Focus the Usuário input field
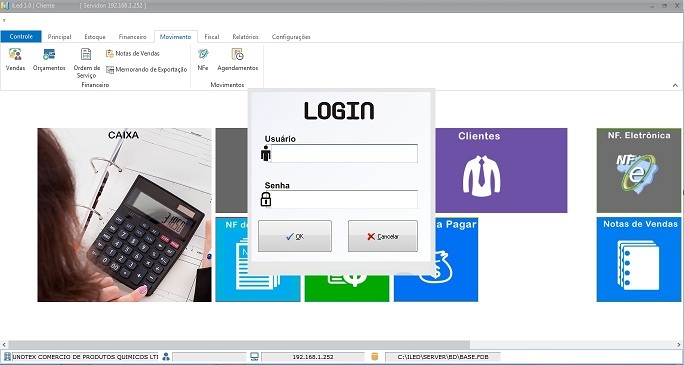The height and width of the screenshot is (365, 684). tap(344, 154)
